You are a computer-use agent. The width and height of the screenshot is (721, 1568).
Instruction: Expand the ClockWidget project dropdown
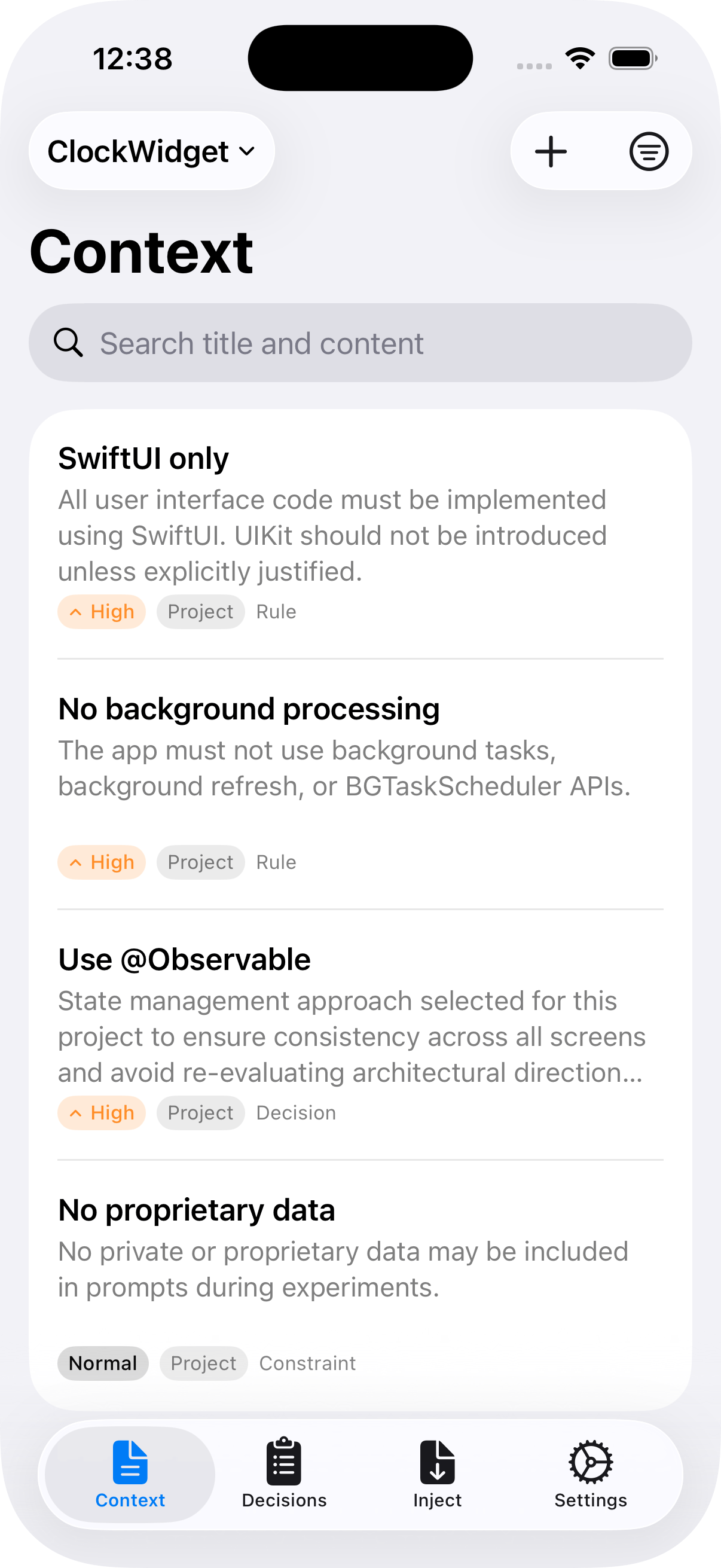[x=139, y=151]
